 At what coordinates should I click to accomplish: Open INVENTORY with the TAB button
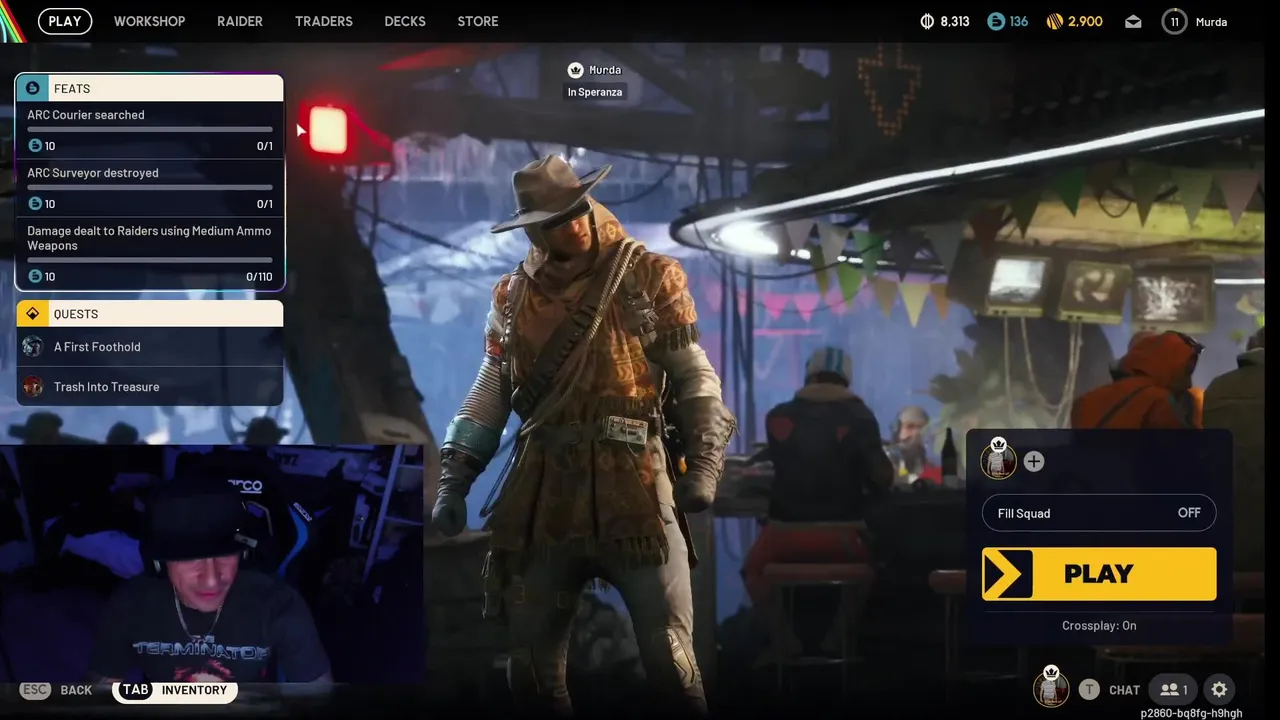click(x=175, y=690)
